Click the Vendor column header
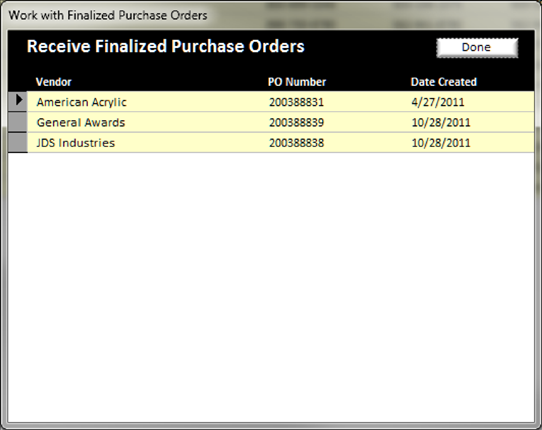The image size is (542, 430). pos(54,82)
